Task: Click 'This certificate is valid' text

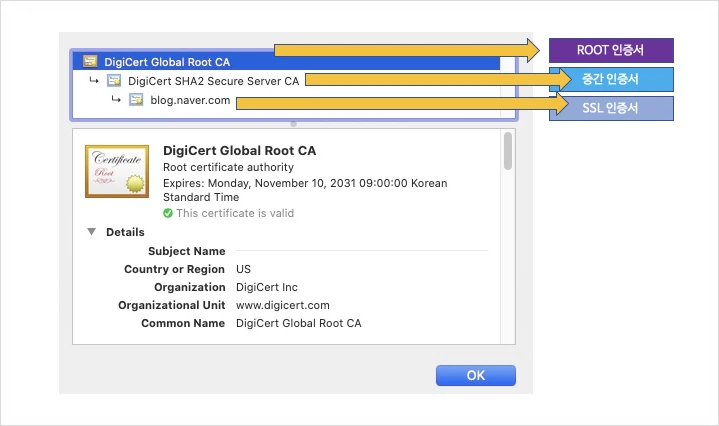Action: click(235, 213)
